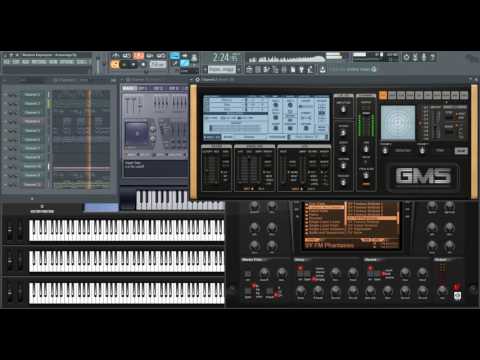Click the tempo display in the transport panel

(x=158, y=64)
